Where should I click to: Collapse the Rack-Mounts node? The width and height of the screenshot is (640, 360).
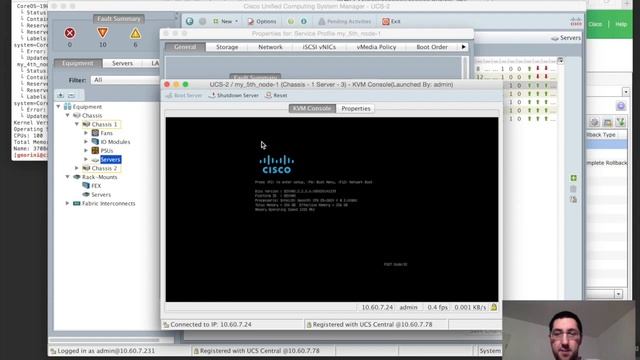click(67, 177)
